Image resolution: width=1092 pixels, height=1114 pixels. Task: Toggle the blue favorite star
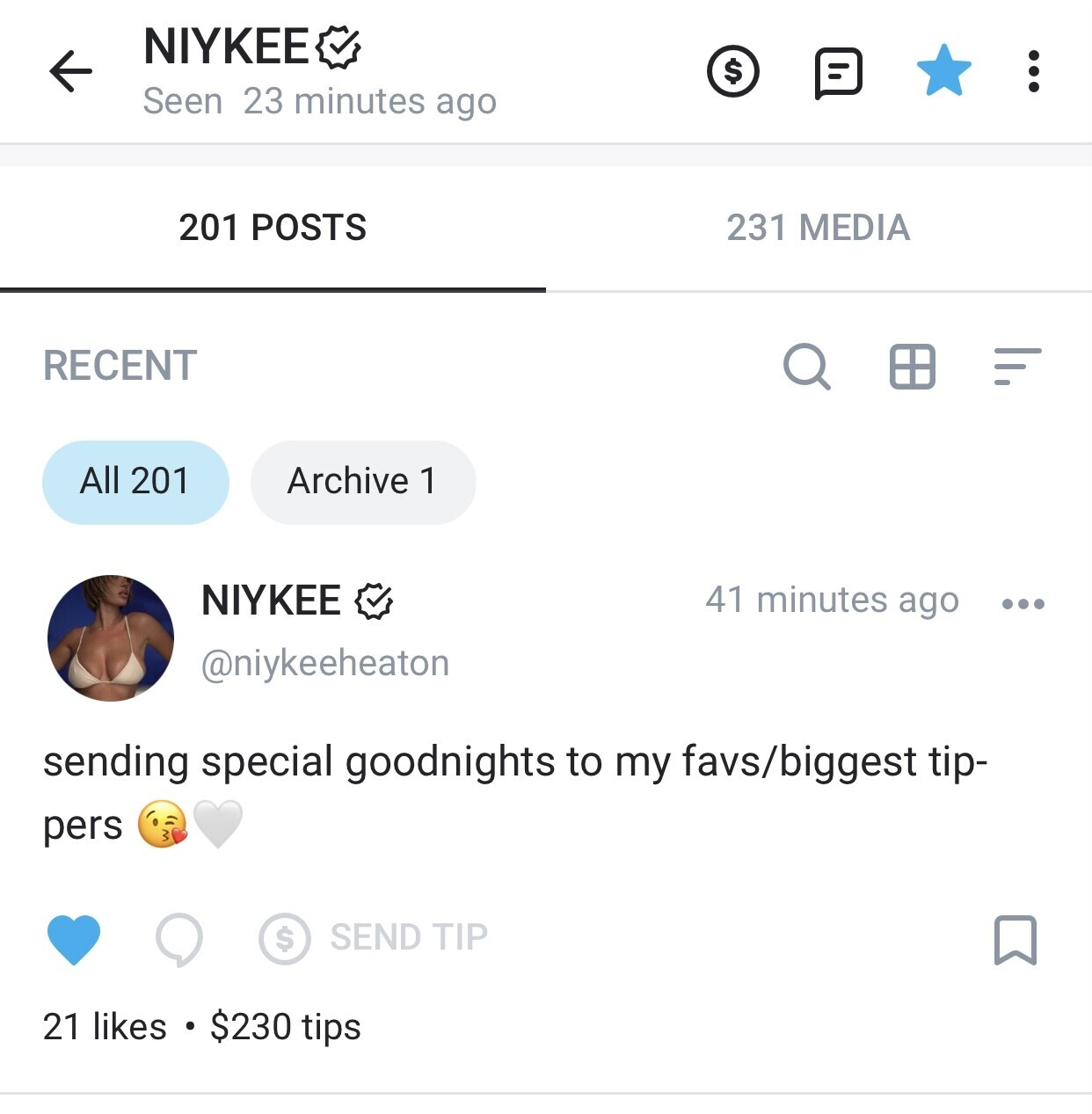(x=943, y=70)
